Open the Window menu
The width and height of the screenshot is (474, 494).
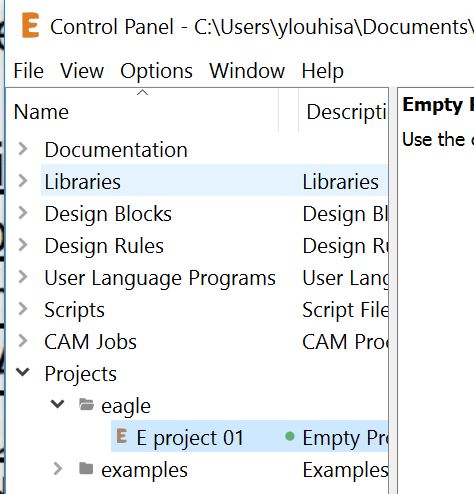click(247, 71)
